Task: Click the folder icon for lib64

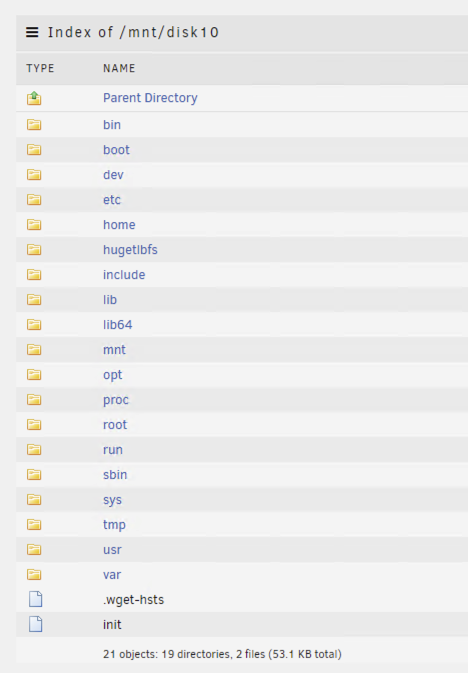Action: click(34, 324)
